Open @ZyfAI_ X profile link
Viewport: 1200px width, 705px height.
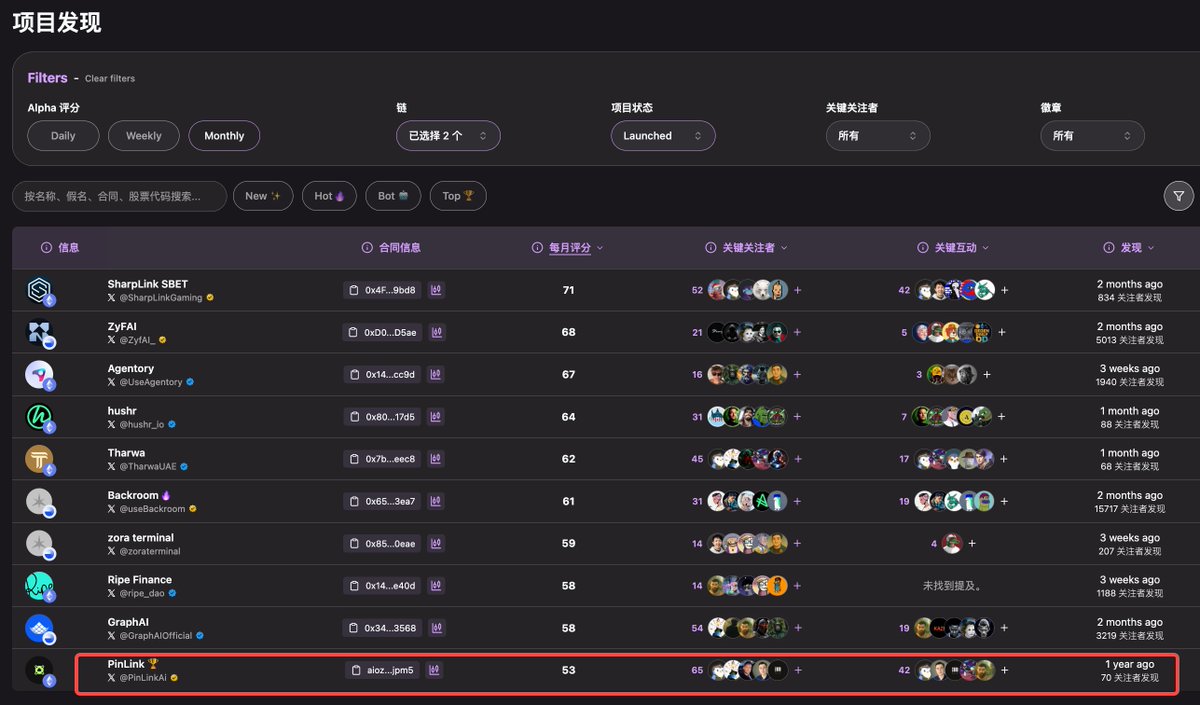point(137,340)
